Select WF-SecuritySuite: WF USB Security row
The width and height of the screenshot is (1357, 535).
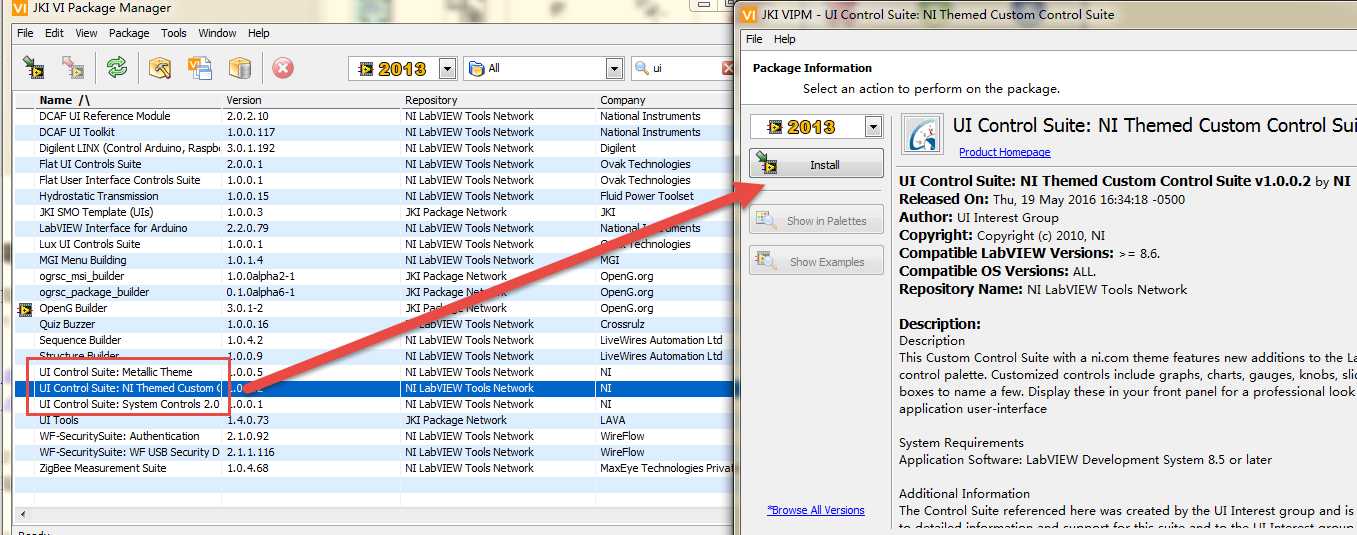coord(374,452)
